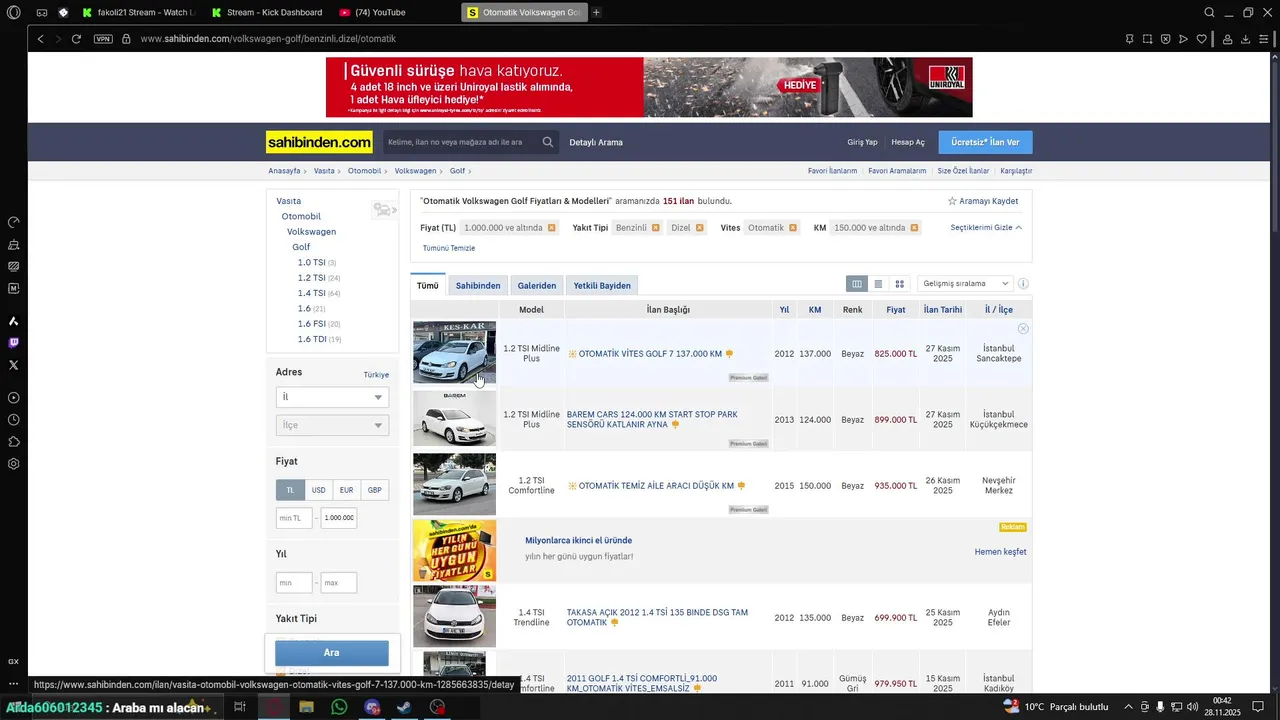
Task: Open the Detaylı Arama link
Action: click(596, 142)
